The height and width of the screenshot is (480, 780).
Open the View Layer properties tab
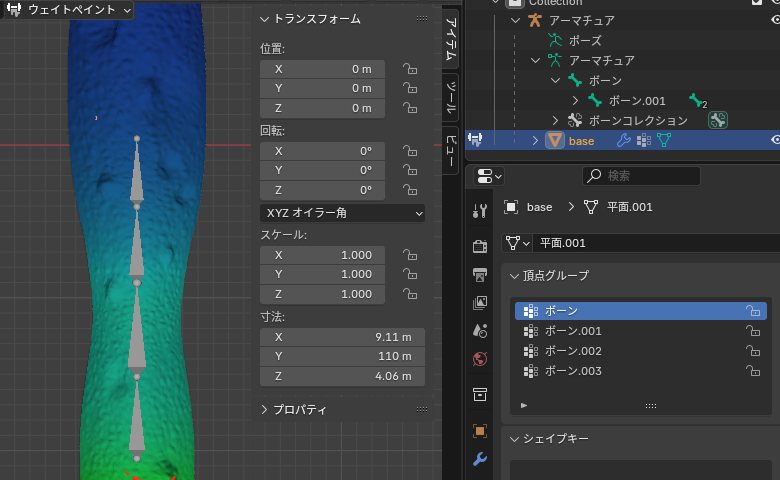click(x=480, y=302)
